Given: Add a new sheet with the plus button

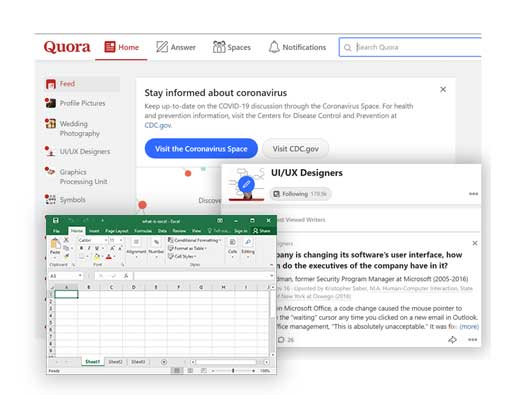Looking at the screenshot, I should (x=164, y=362).
